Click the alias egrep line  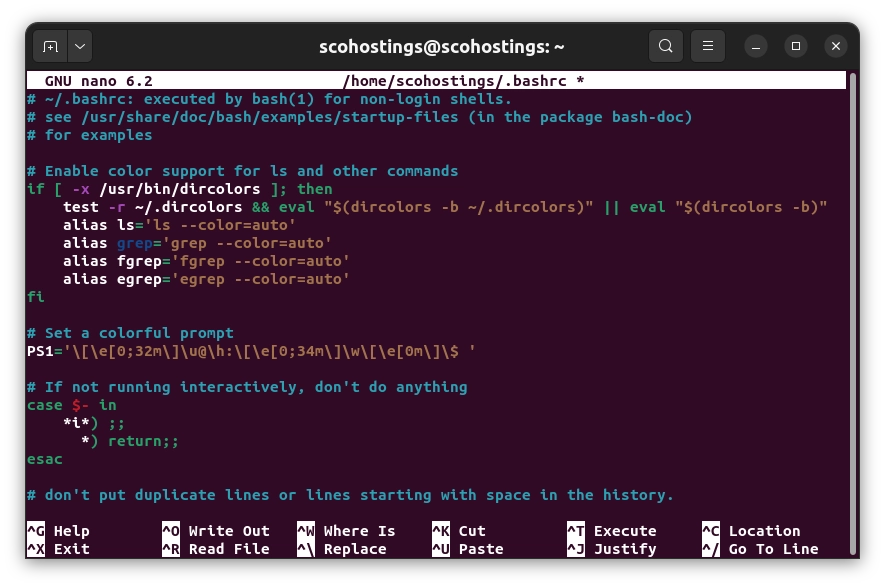[206, 279]
